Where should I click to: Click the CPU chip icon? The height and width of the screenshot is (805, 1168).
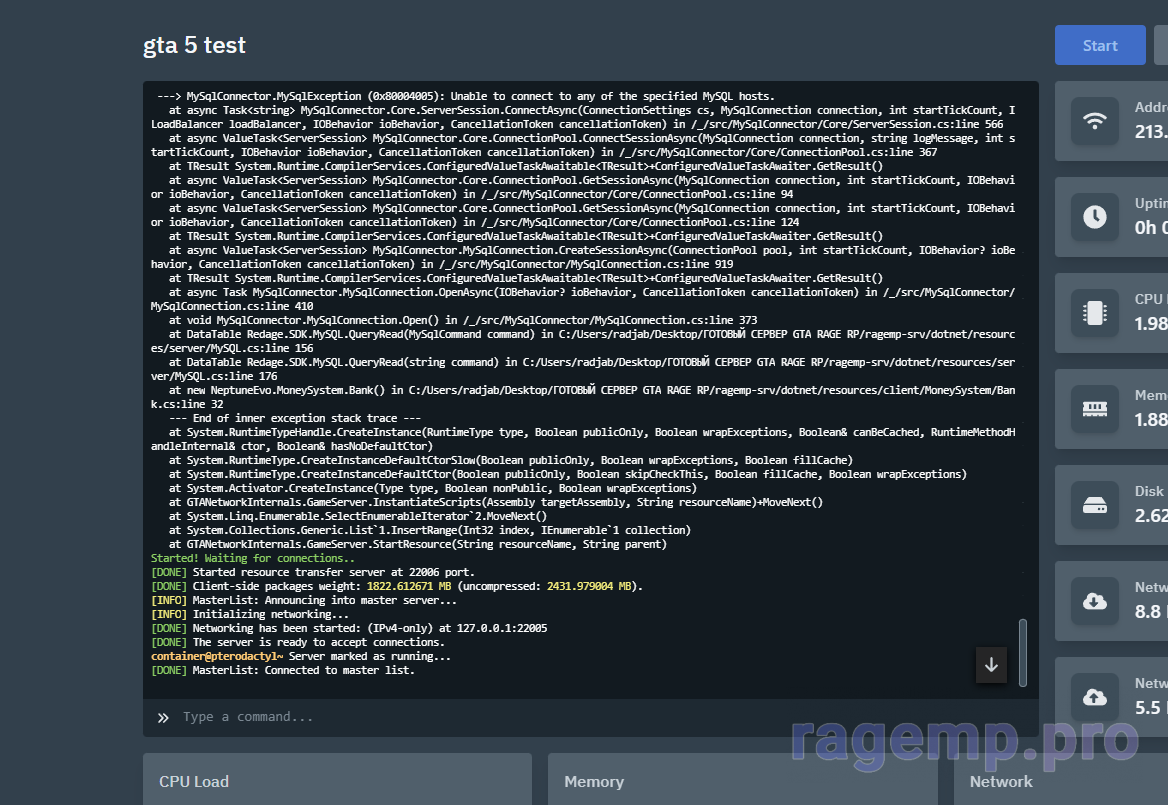click(1094, 313)
